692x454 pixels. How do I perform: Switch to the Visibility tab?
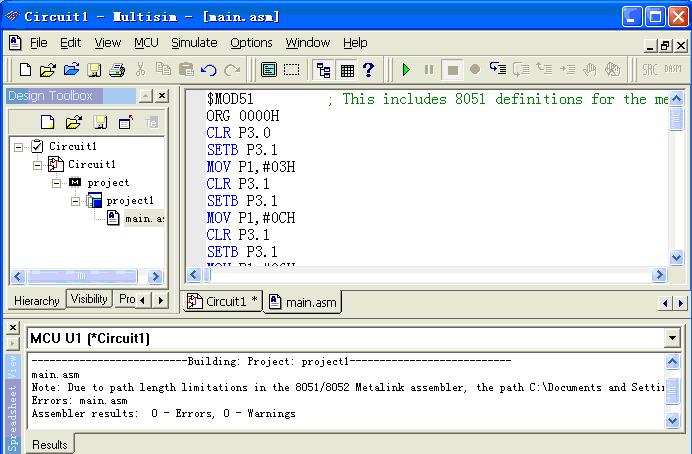coord(89,299)
